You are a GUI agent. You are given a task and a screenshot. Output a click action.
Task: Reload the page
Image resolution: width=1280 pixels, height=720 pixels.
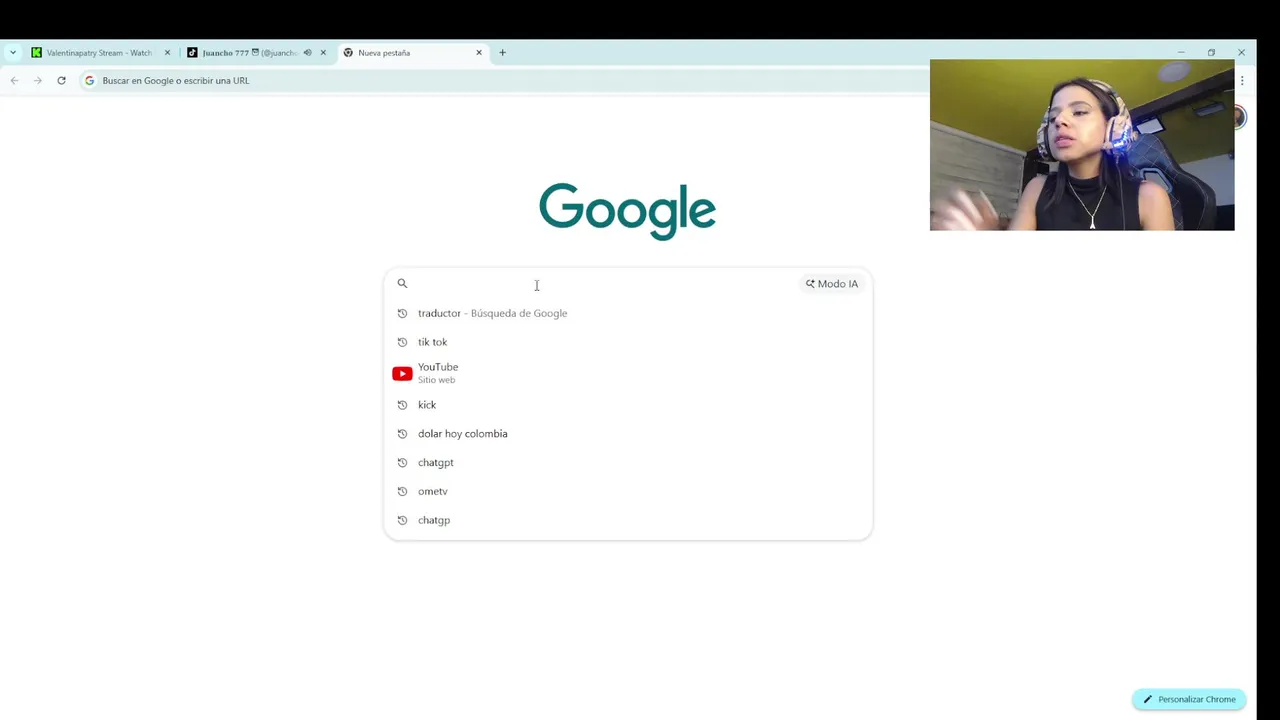click(x=61, y=81)
